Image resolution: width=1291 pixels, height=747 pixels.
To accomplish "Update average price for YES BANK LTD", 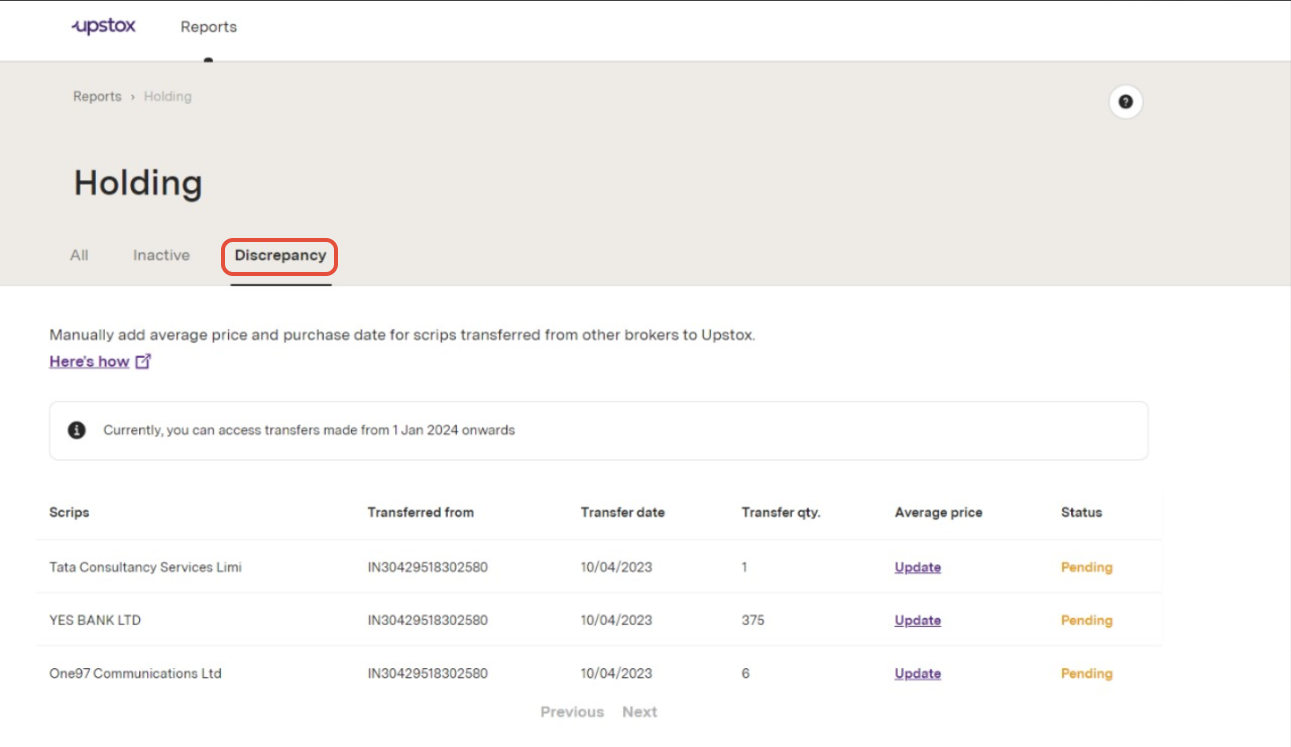I will (917, 621).
